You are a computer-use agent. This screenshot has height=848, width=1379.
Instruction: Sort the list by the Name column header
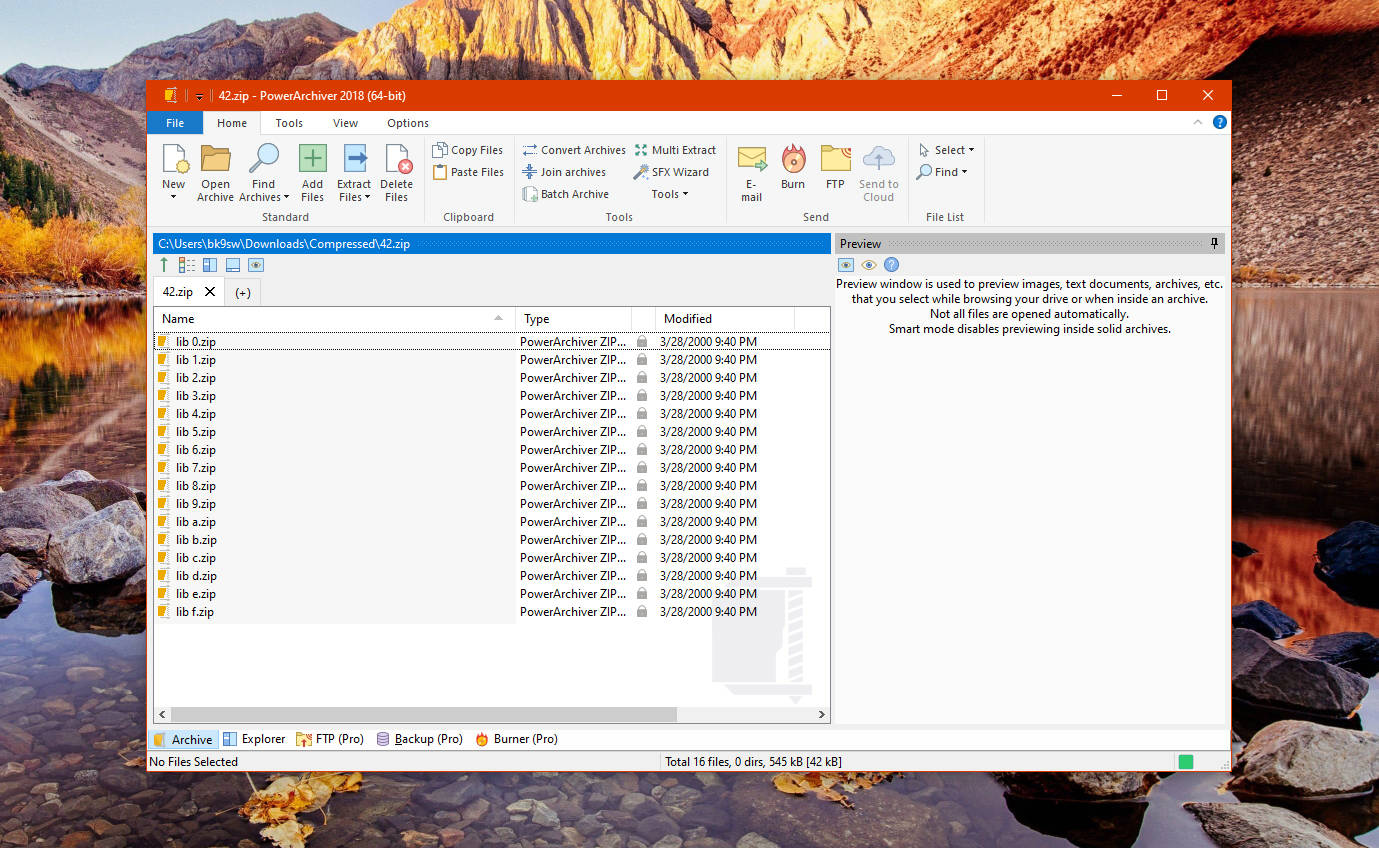coord(335,319)
